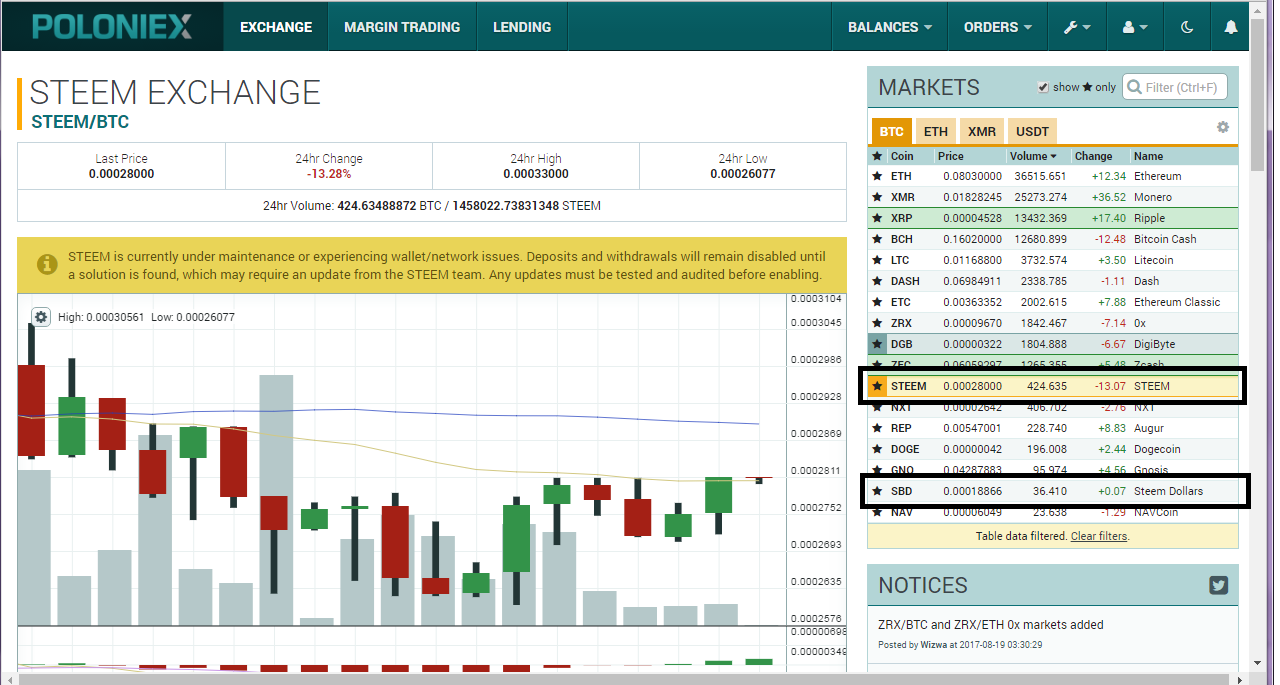Click the 24hr Low 0.00026077 value

pos(743,174)
